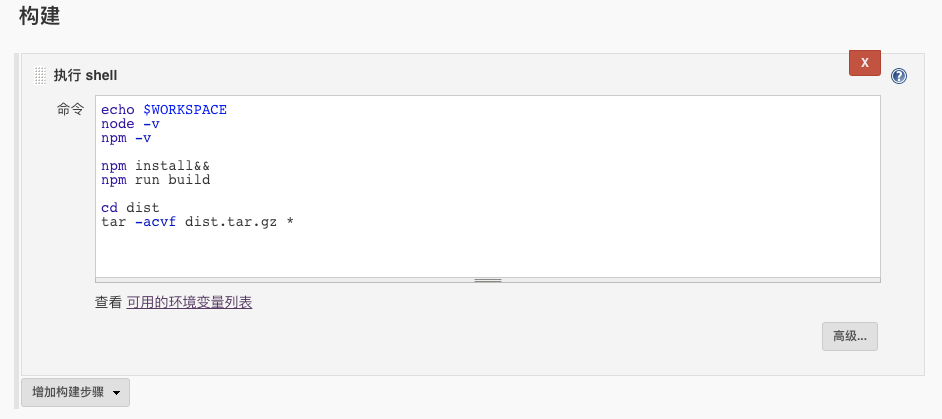
Task: Click empty area at bottom of command box
Action: tap(487, 255)
